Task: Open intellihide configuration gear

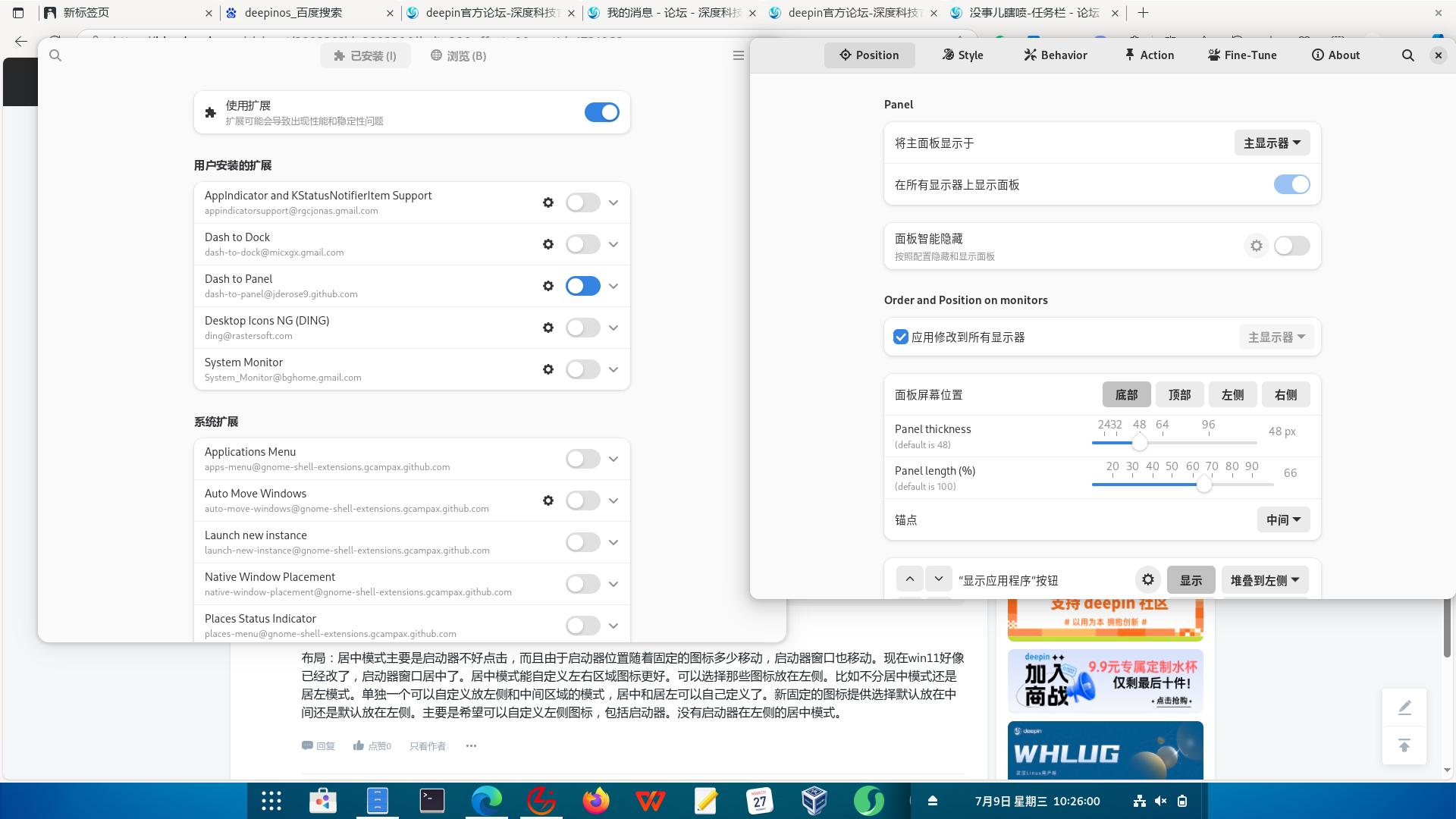Action: point(1257,246)
